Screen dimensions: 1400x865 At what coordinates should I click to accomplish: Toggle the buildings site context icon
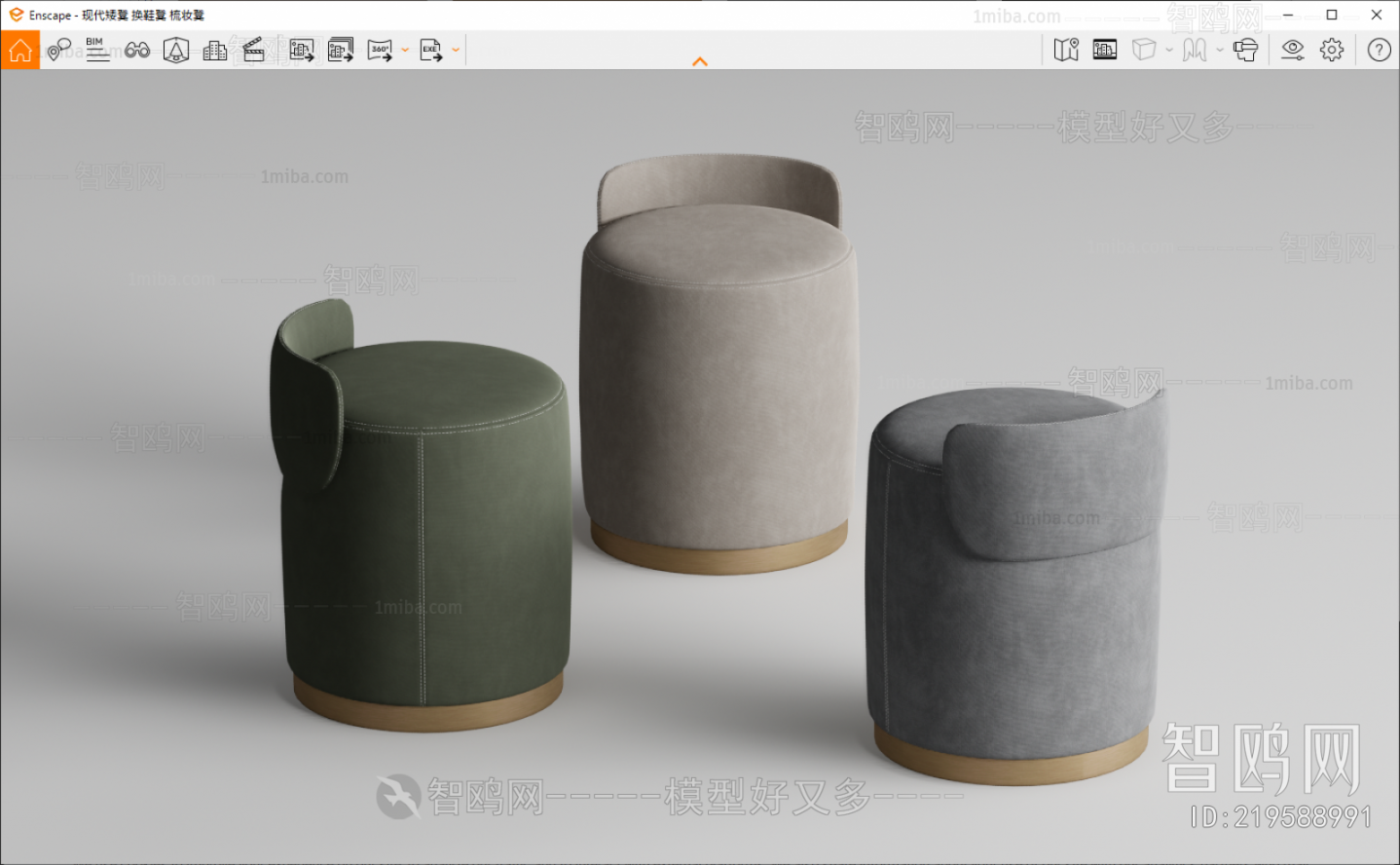click(x=215, y=50)
